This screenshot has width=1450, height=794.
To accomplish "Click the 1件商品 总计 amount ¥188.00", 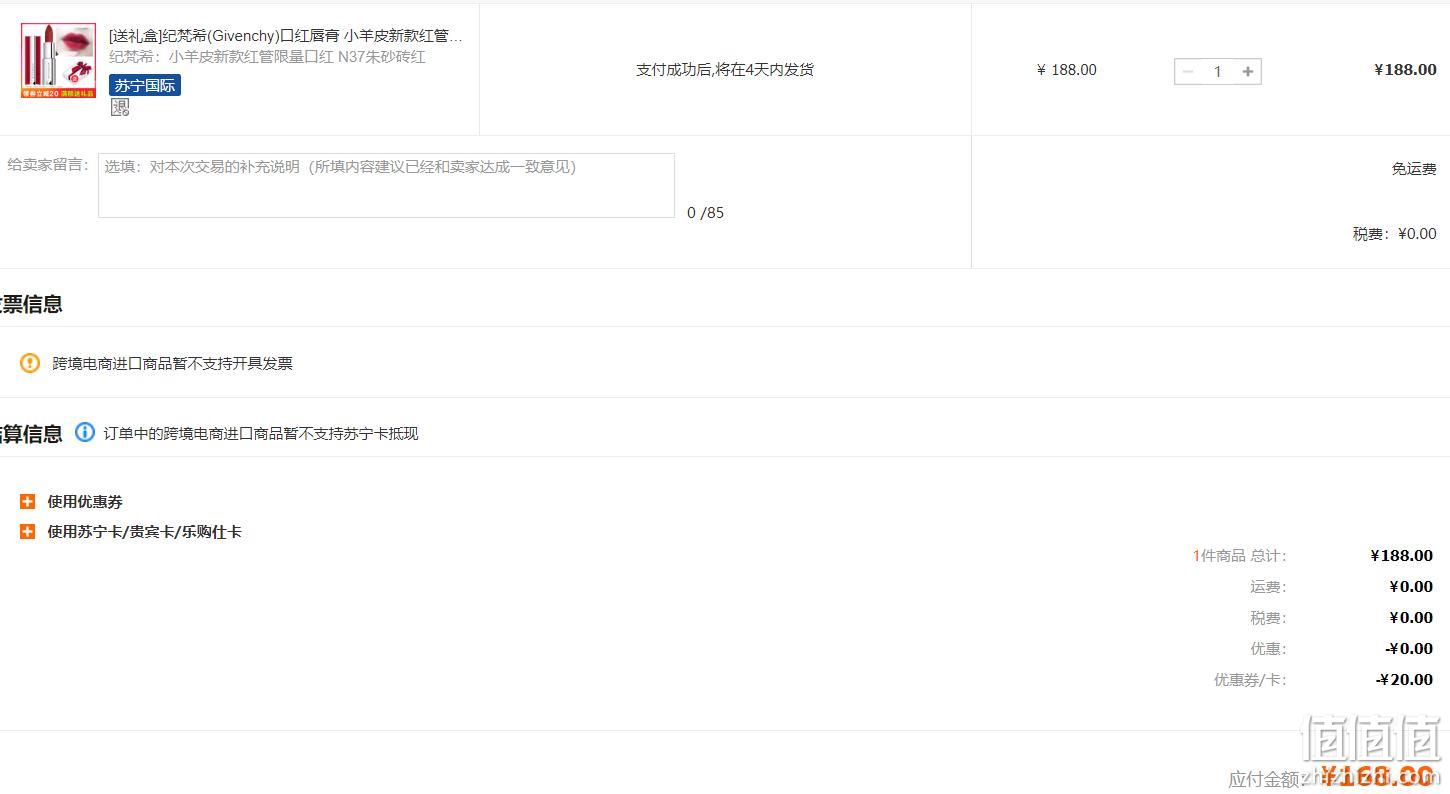I will [x=1401, y=556].
